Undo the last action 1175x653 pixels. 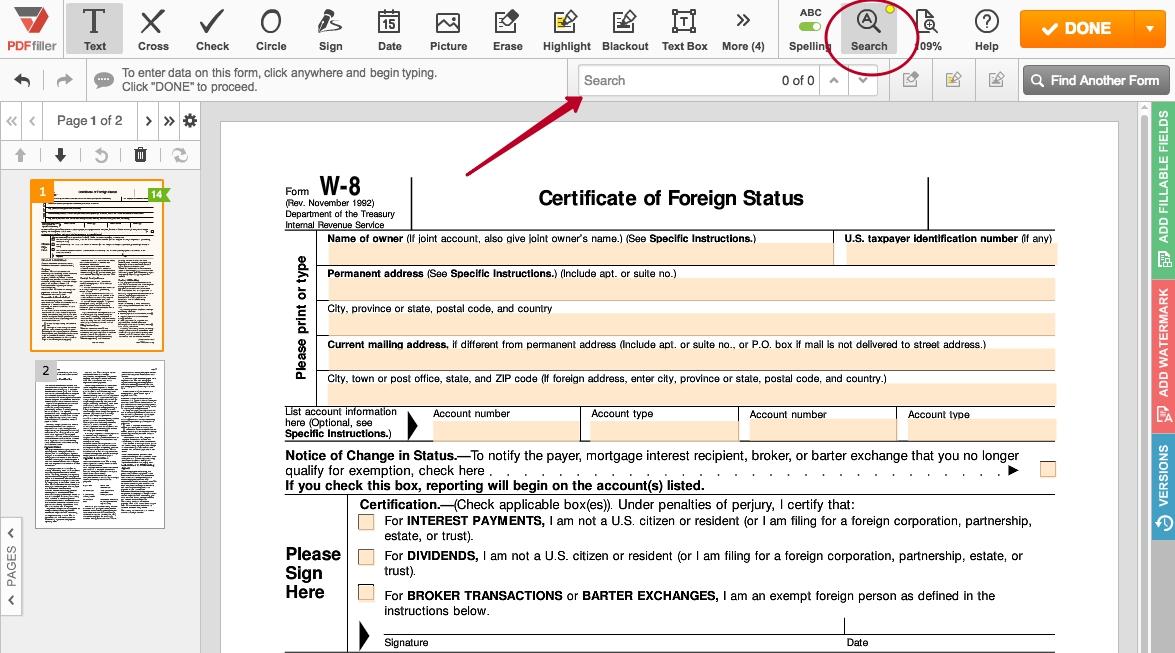click(x=22, y=80)
